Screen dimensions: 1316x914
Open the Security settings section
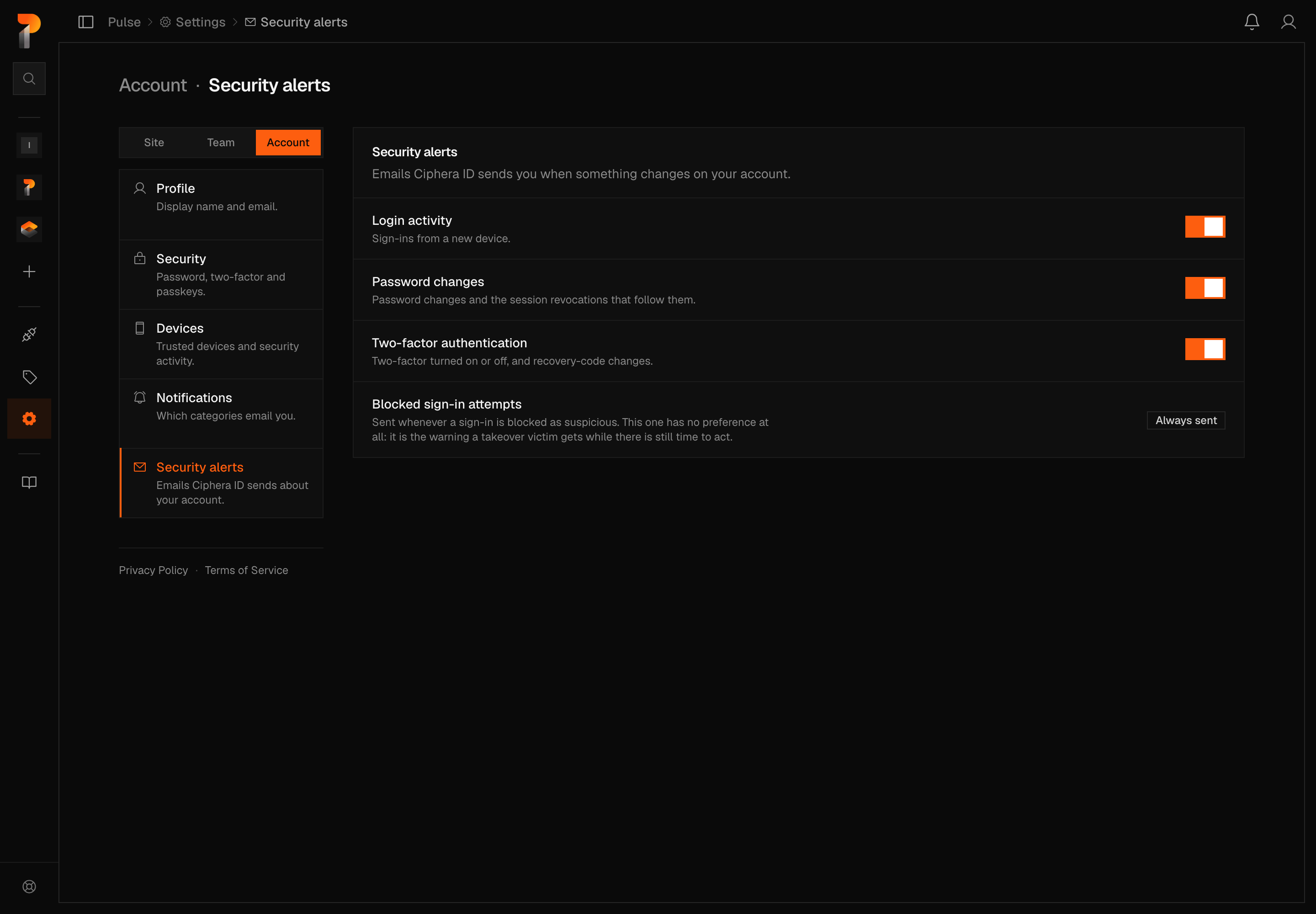[x=221, y=275]
